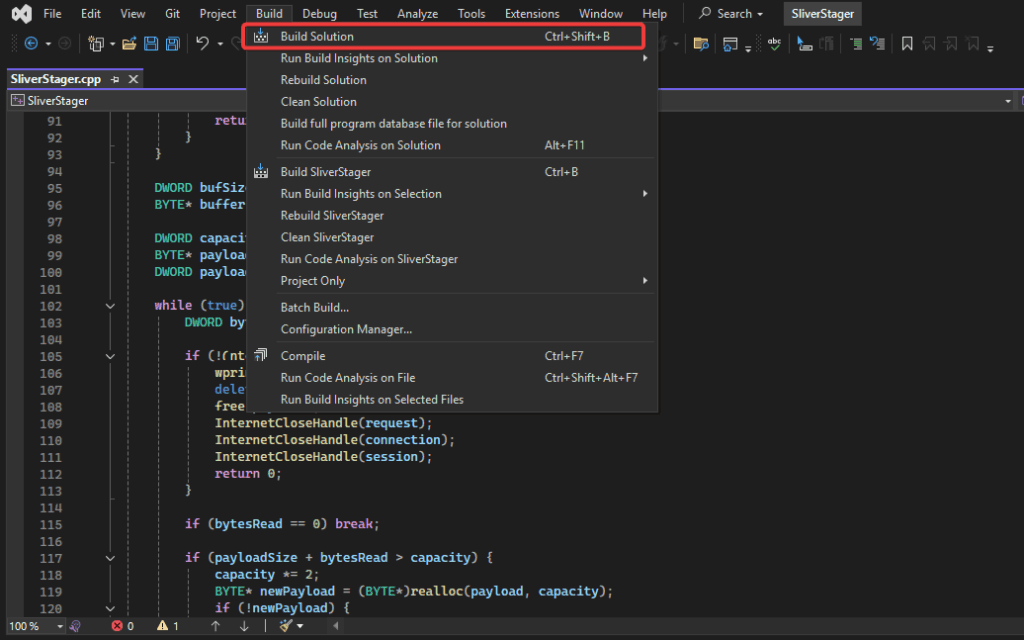The height and width of the screenshot is (640, 1024).
Task: Click the New Project toolbar icon
Action: tap(96, 44)
